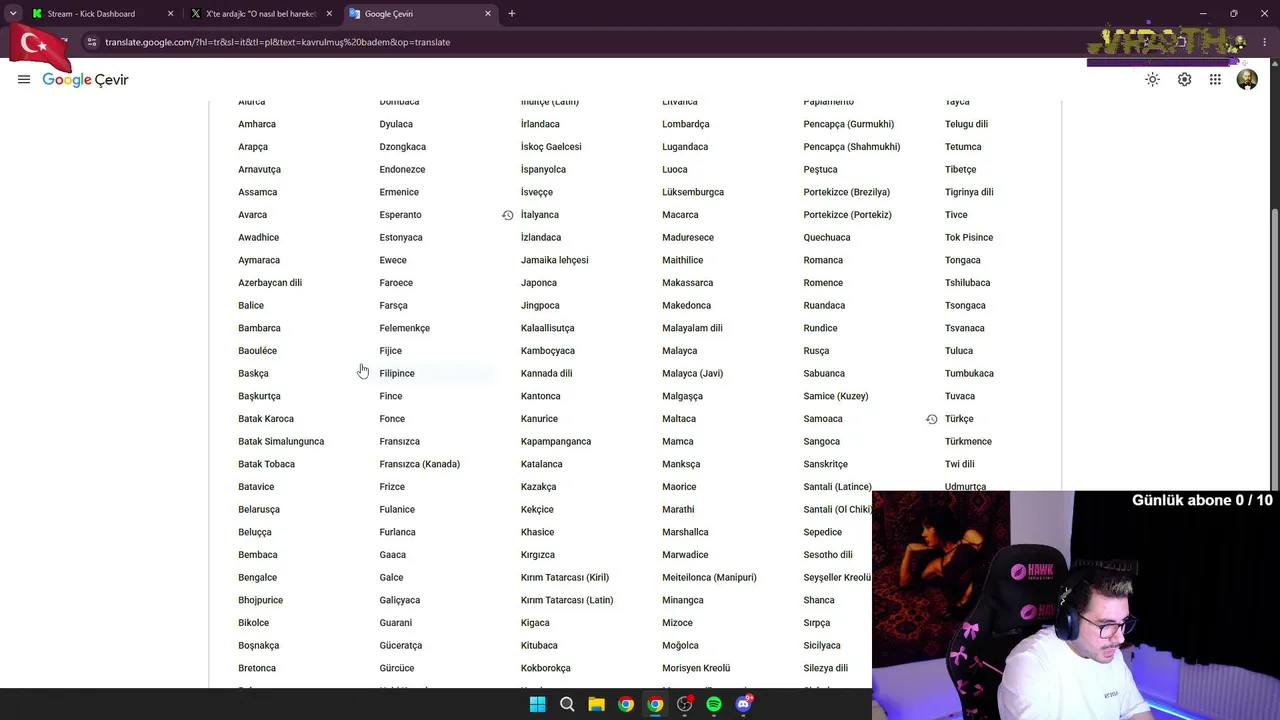
Task: Select Makedonca language
Action: point(686,305)
